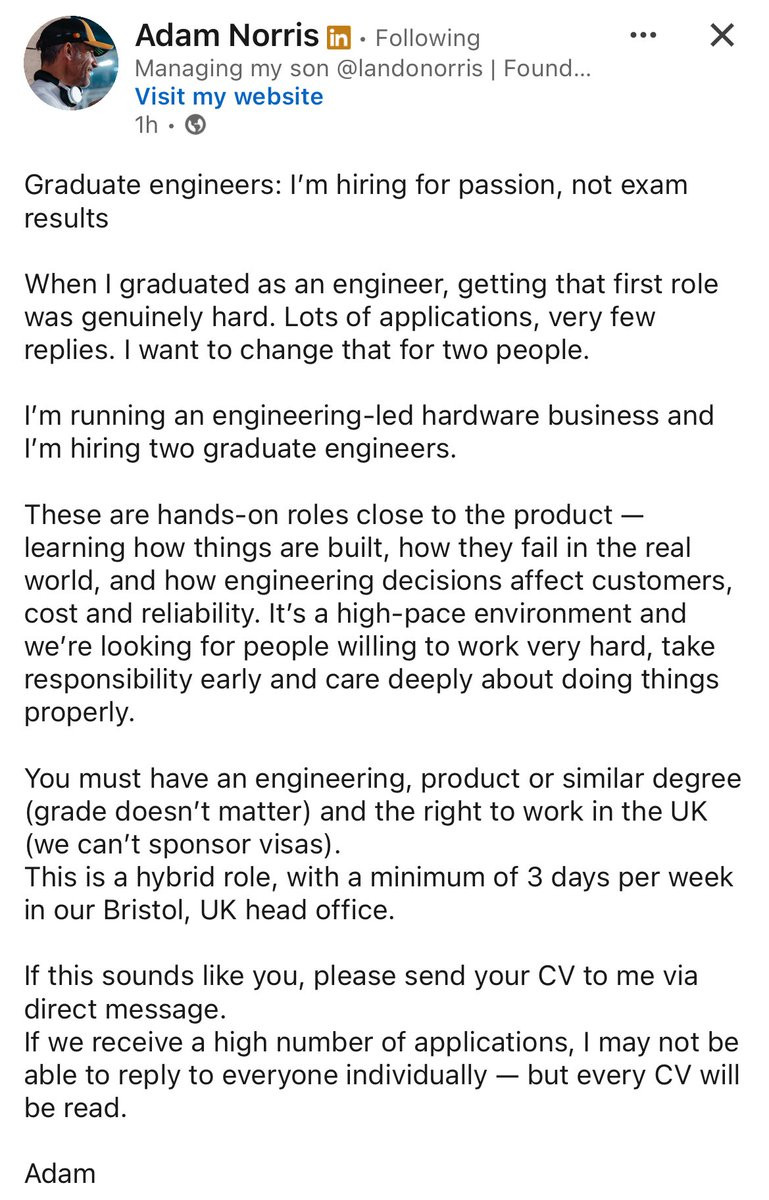Toggle the Following status
769x1200 pixels.
coord(427,39)
